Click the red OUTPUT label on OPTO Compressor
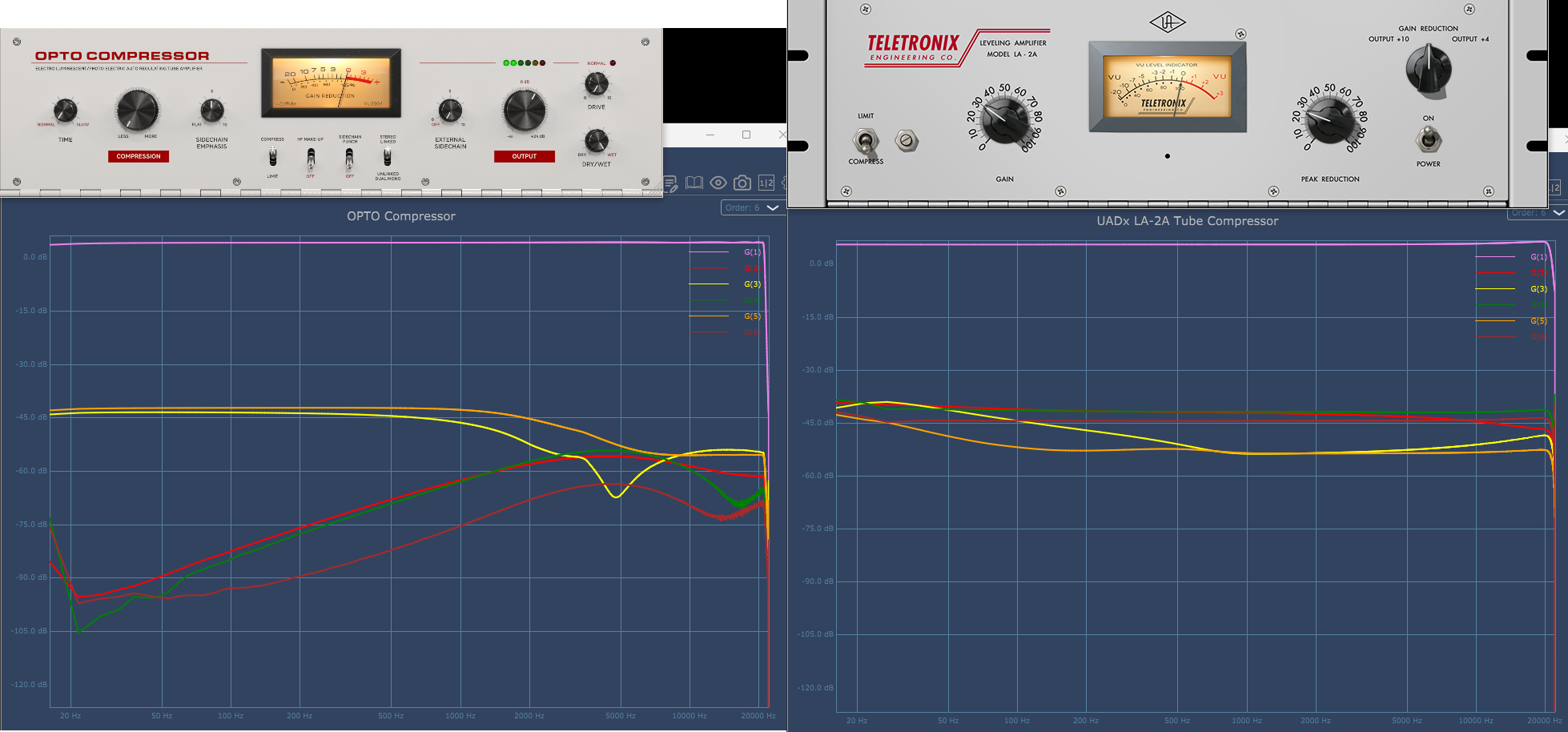This screenshot has width=1568, height=732. pyautogui.click(x=525, y=156)
